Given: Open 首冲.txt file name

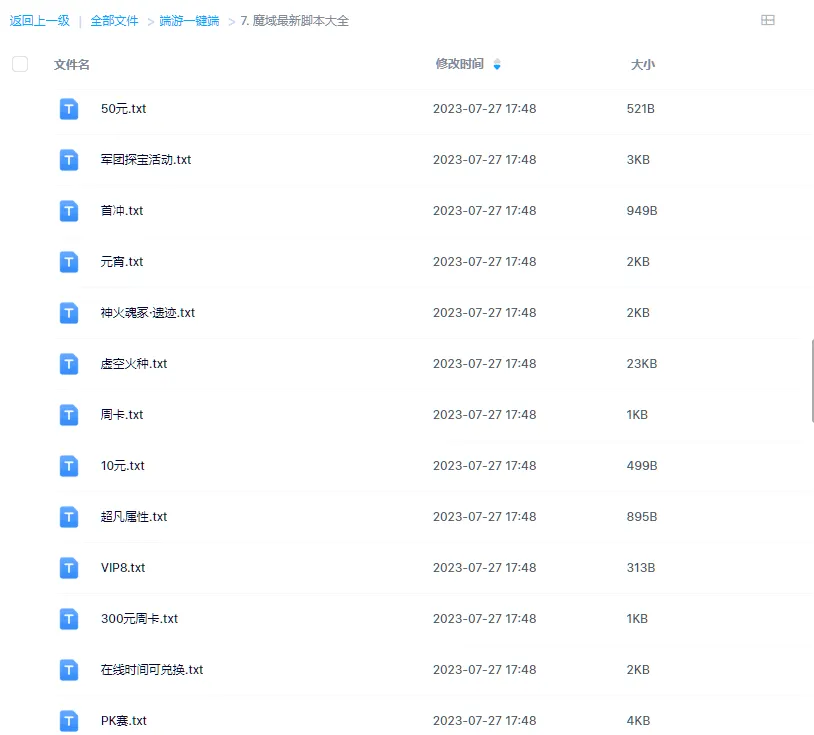Looking at the screenshot, I should [x=122, y=210].
